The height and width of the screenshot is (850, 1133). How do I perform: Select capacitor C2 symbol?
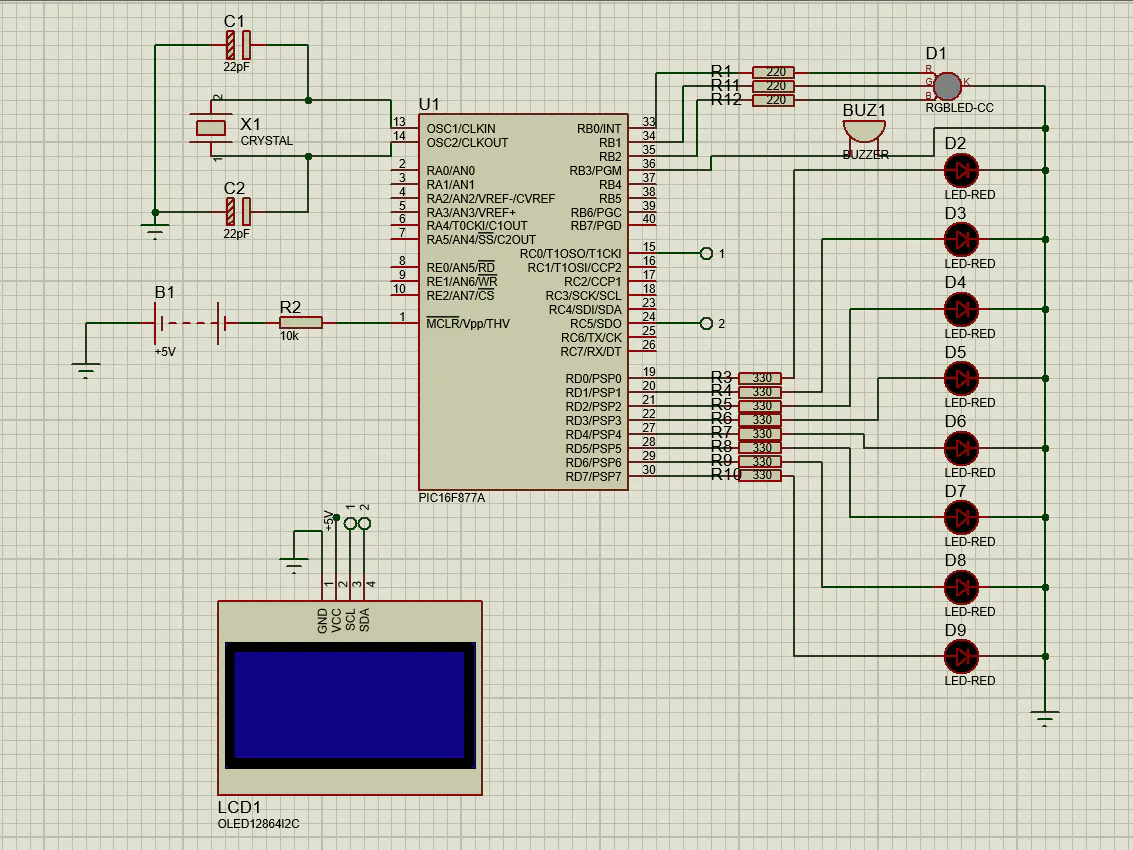tap(238, 212)
